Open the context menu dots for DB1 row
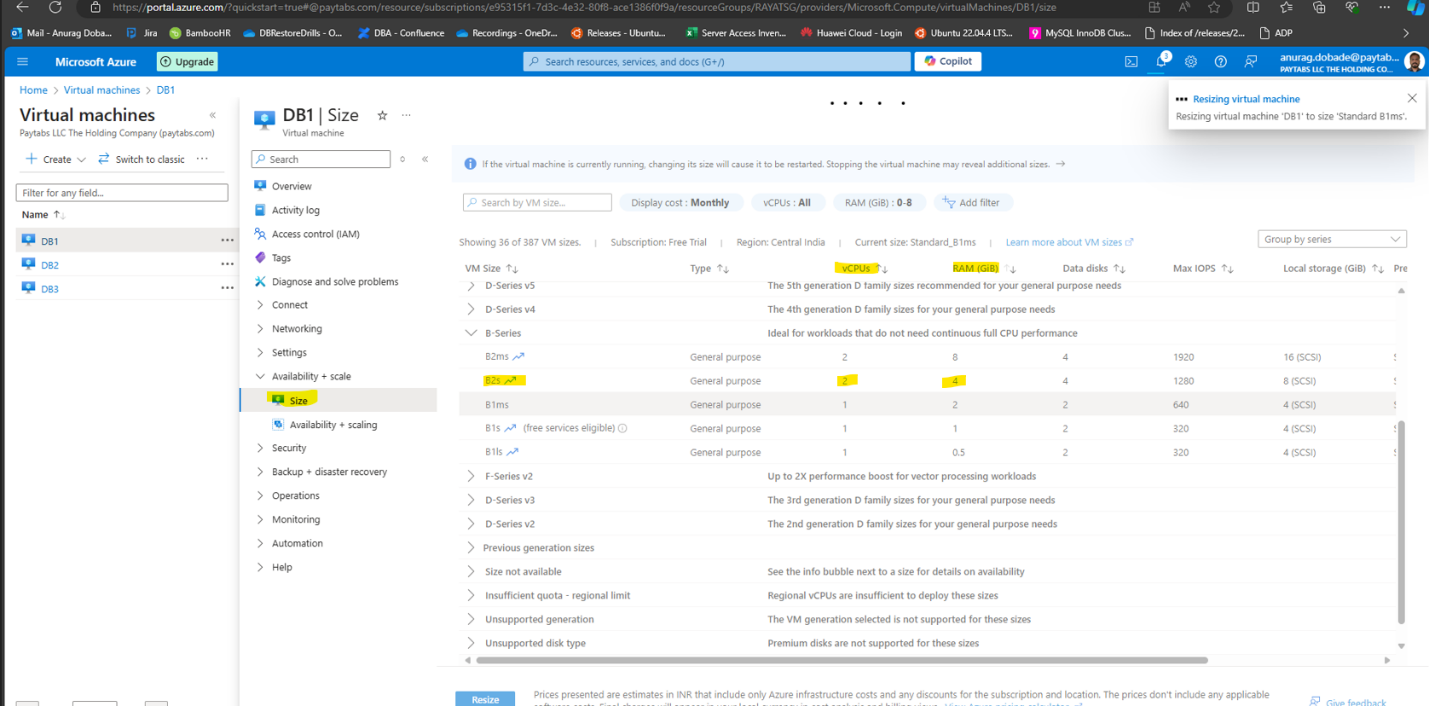1429x706 pixels. 227,241
